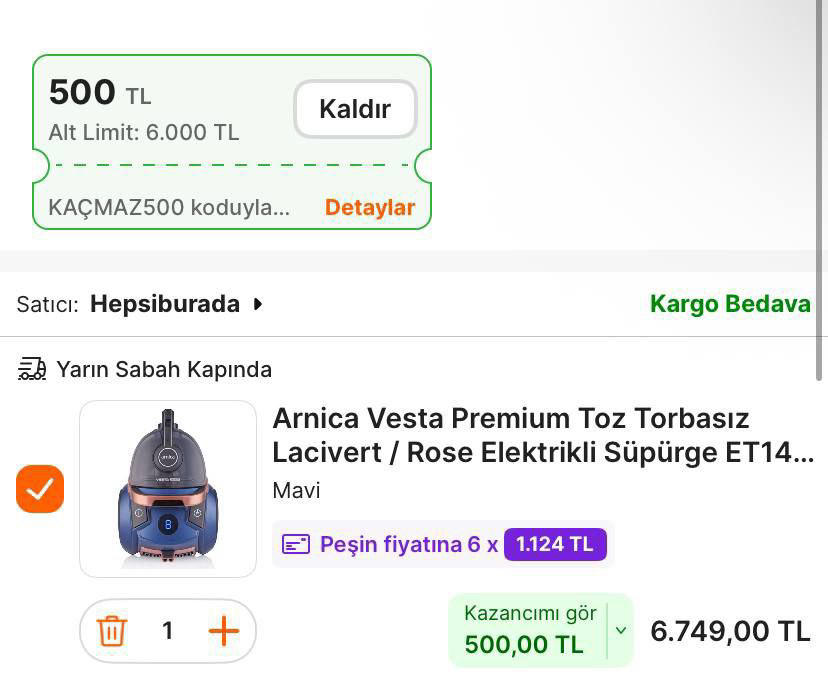Click the delivery truck icon
This screenshot has height=693, width=828.
click(32, 369)
